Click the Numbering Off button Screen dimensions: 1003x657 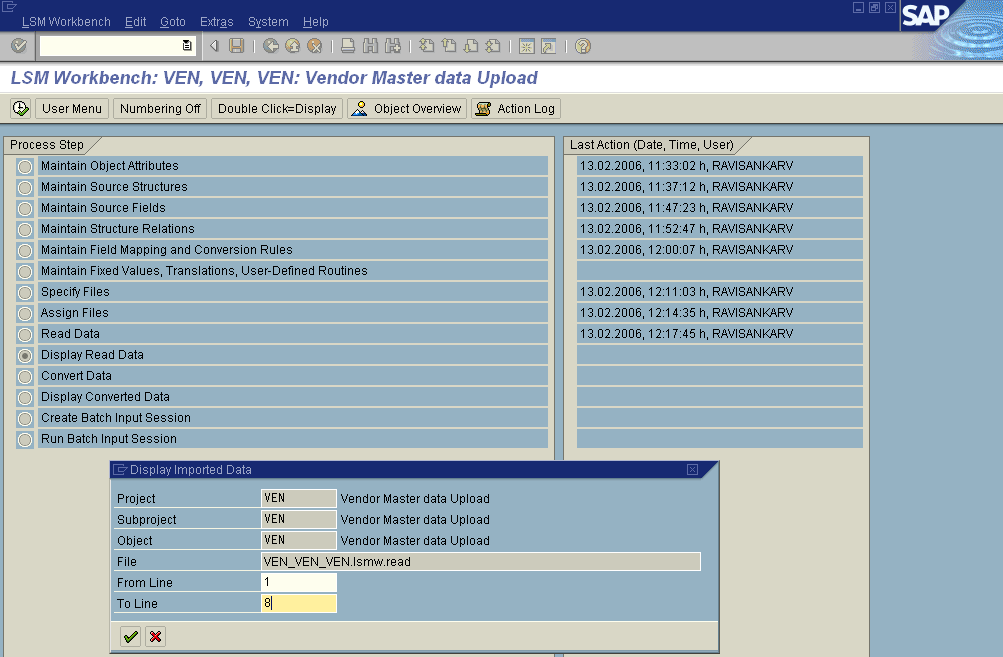point(159,108)
